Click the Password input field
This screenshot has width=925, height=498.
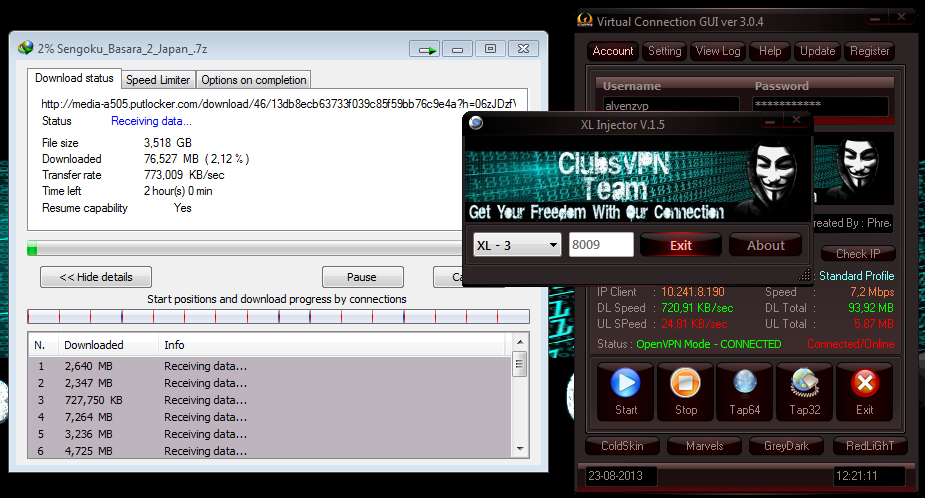(820, 105)
